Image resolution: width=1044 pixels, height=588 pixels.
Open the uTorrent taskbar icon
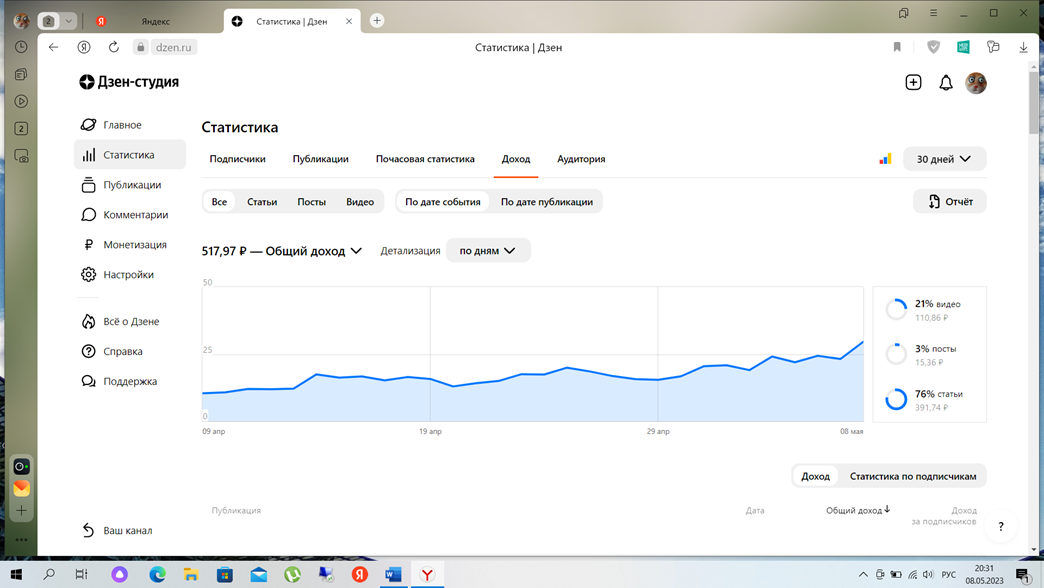pyautogui.click(x=292, y=574)
